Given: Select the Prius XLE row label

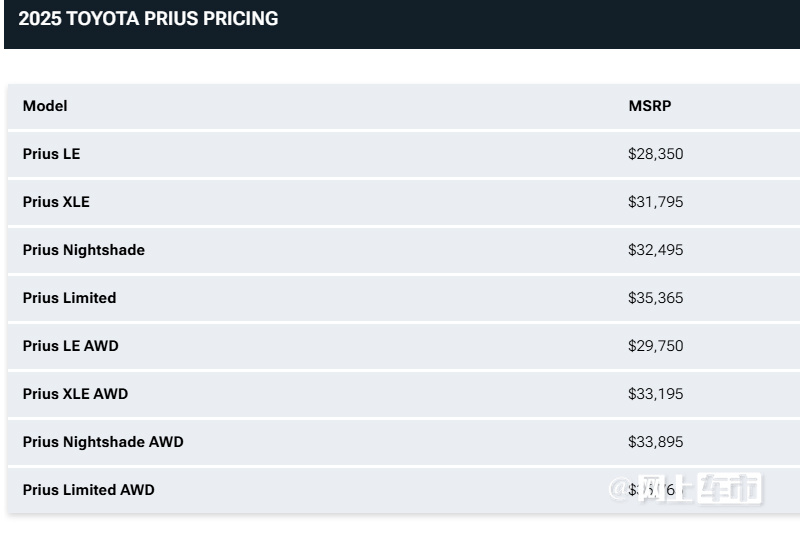Looking at the screenshot, I should click(56, 202).
